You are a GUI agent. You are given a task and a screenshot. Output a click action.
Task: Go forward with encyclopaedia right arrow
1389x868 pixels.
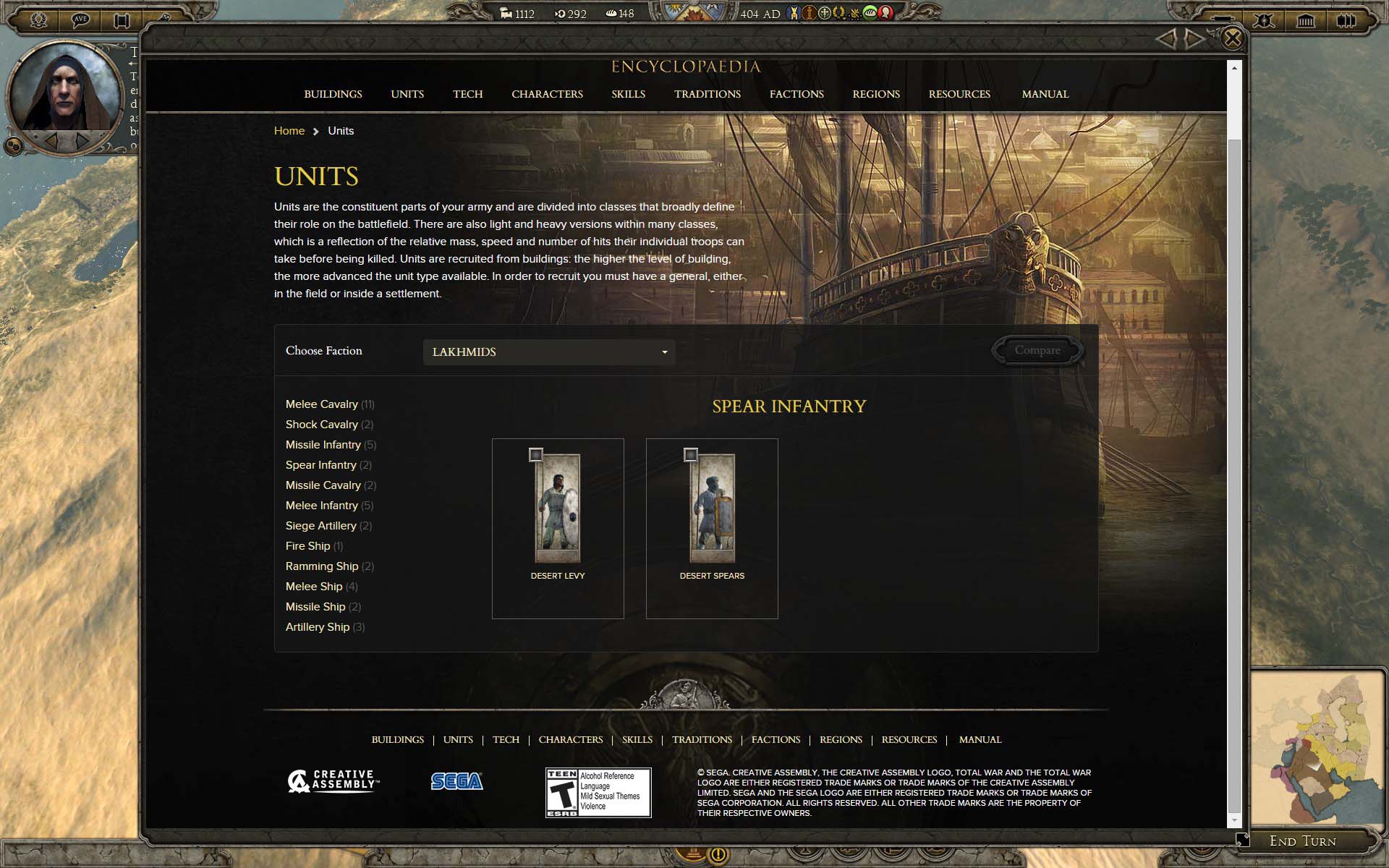(x=1195, y=38)
